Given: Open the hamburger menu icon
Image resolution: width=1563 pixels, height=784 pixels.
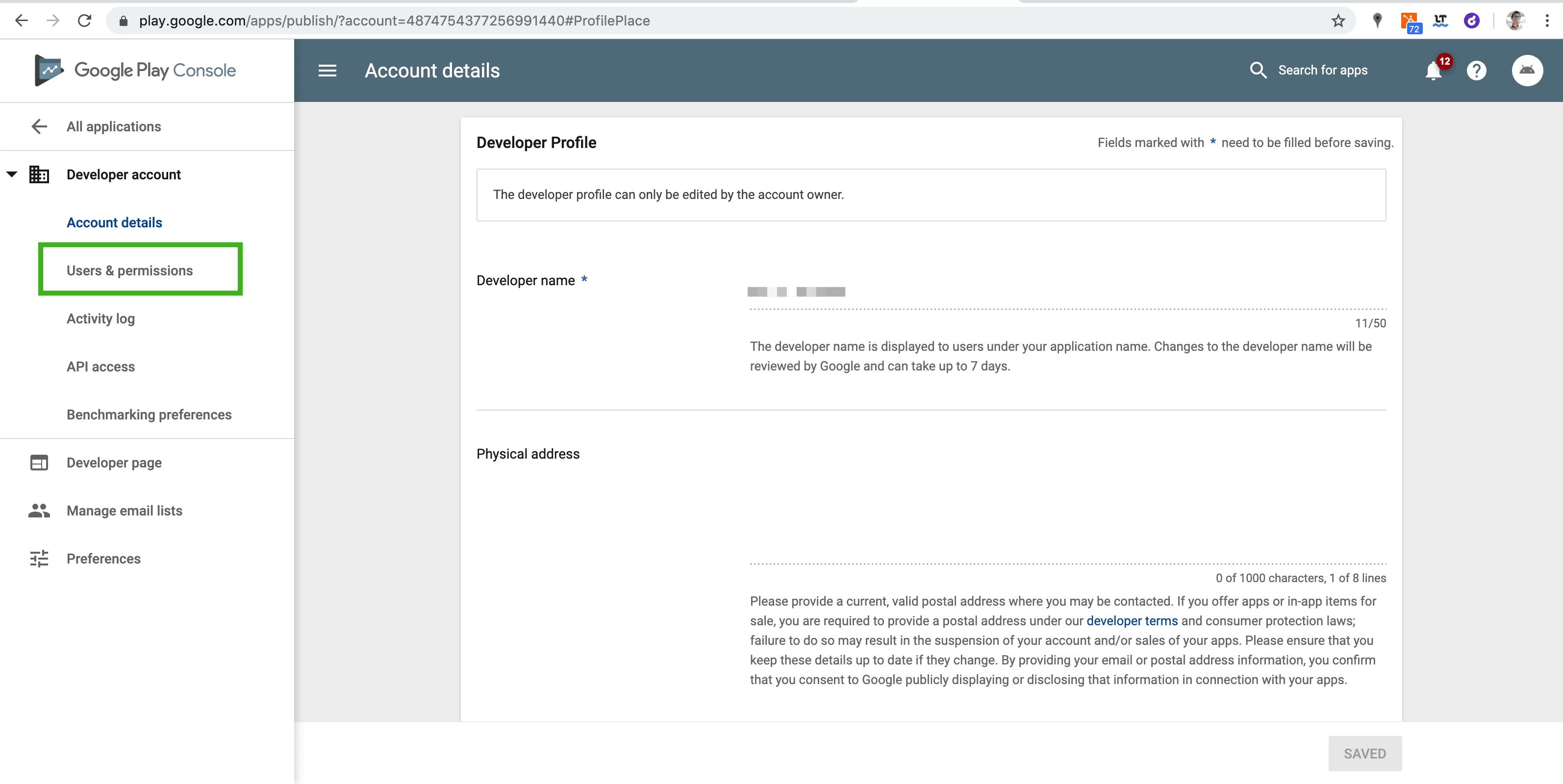Looking at the screenshot, I should (x=327, y=71).
